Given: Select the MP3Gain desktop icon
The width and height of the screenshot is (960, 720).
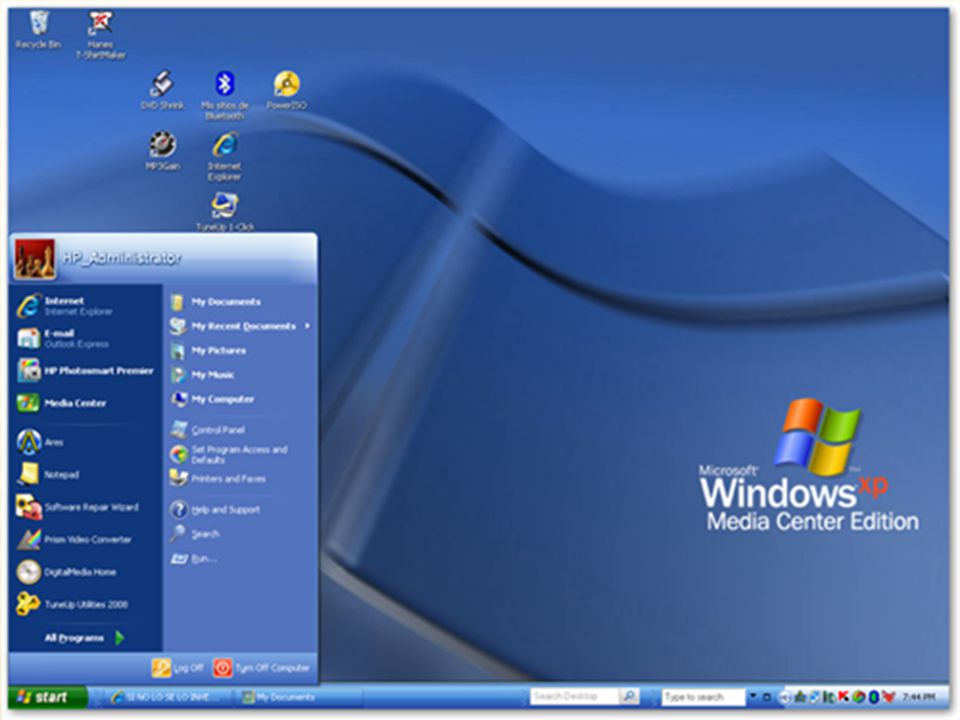Looking at the screenshot, I should click(x=162, y=151).
